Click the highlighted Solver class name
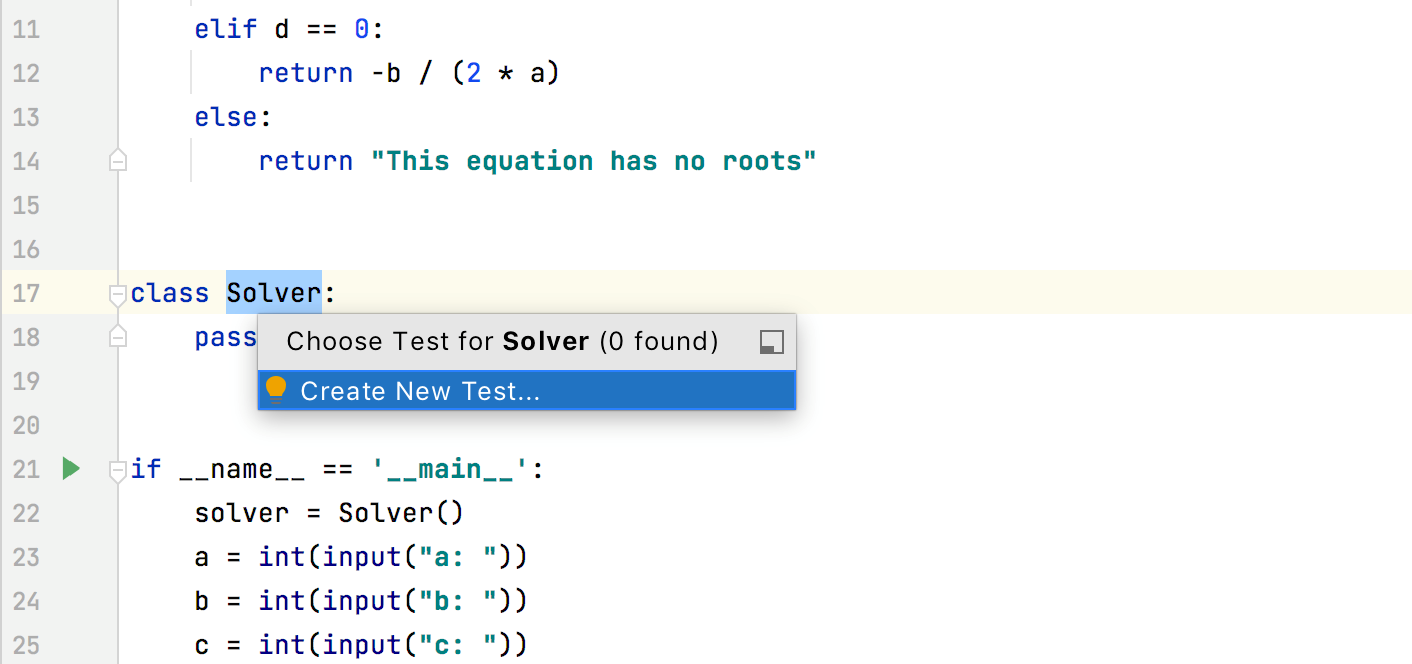Screen dimensions: 1412x664 click(x=273, y=293)
